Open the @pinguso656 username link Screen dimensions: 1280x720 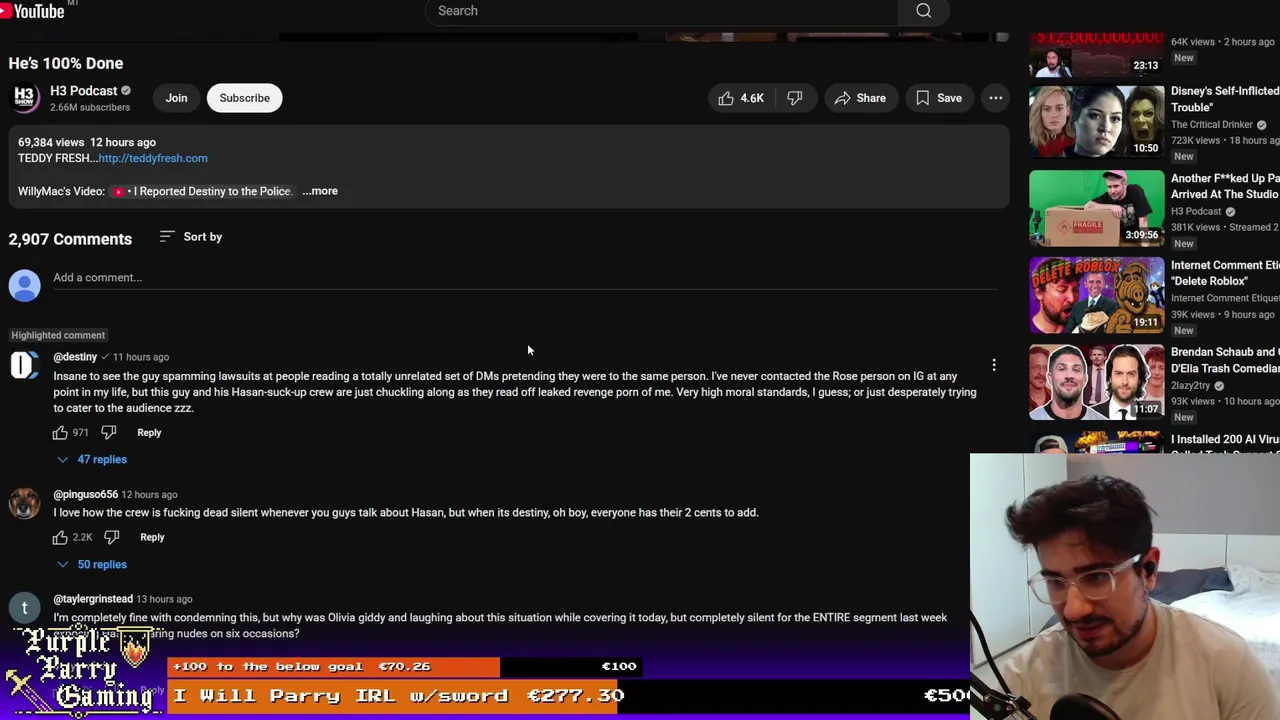click(85, 494)
